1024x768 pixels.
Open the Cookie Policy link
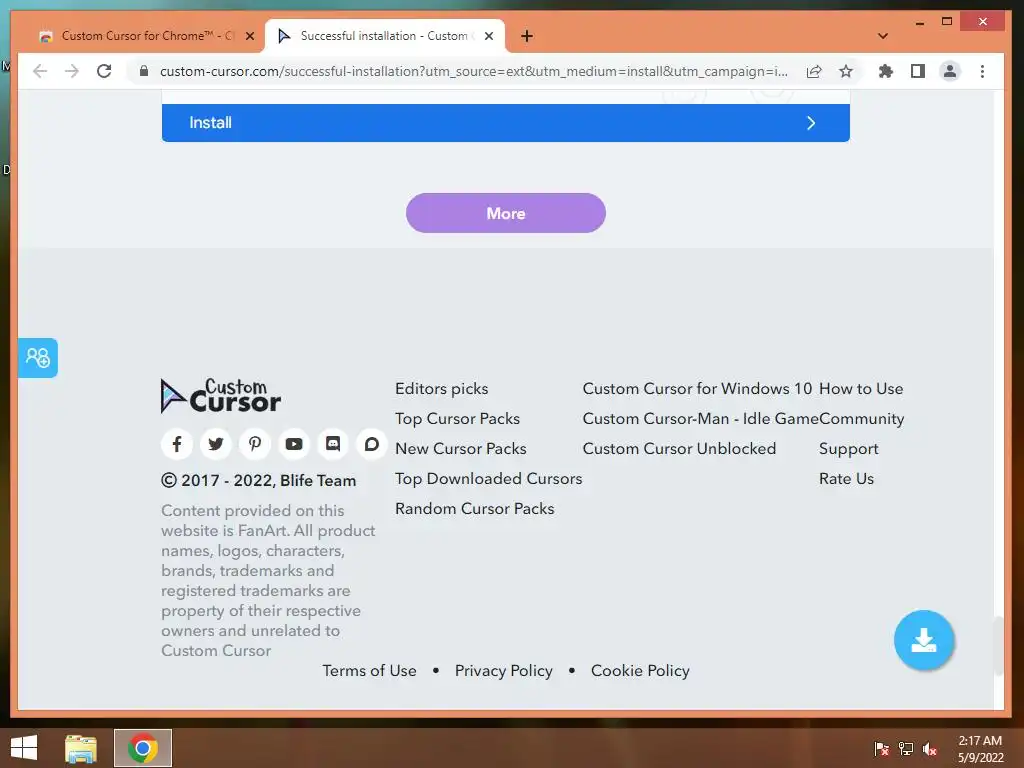[x=640, y=671]
